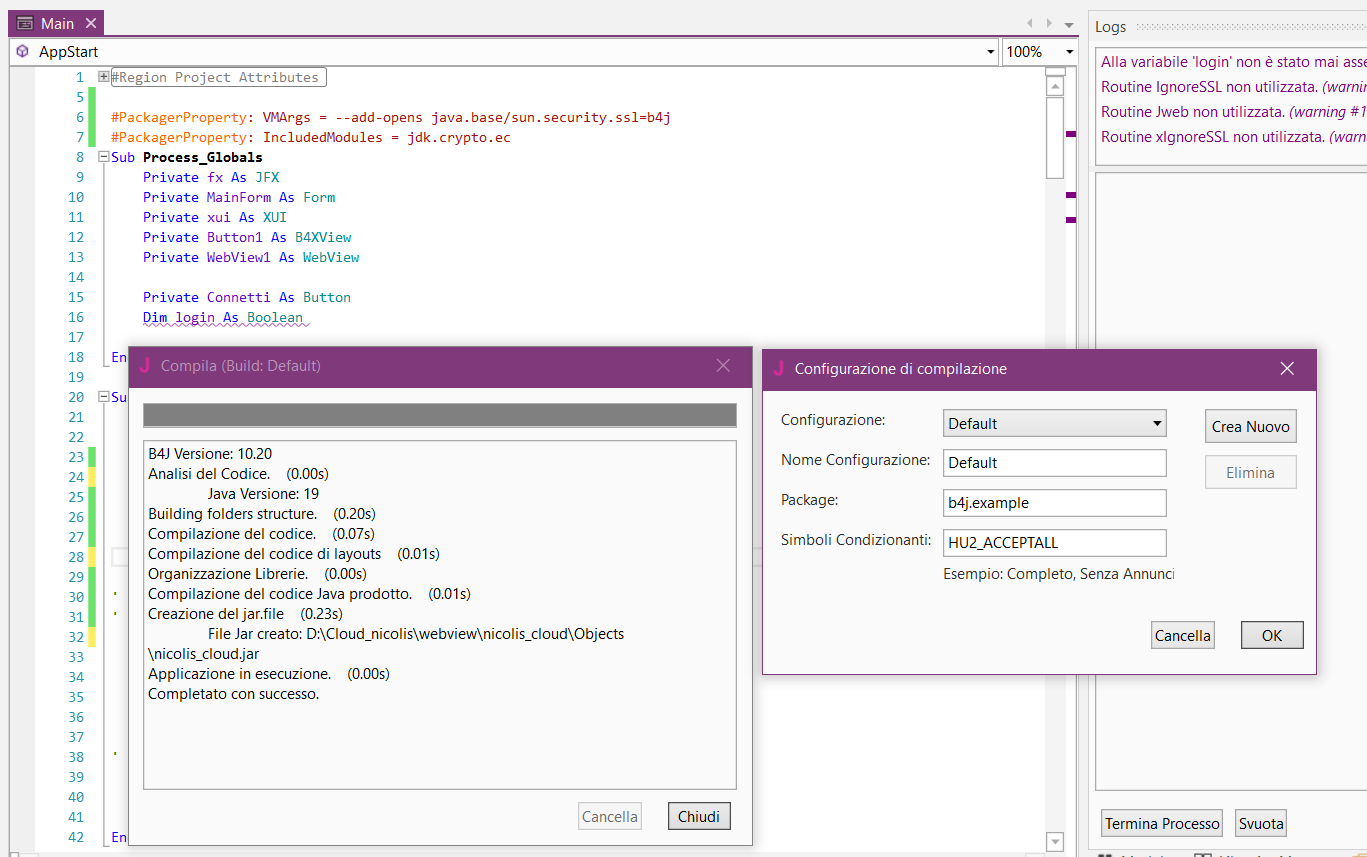Viewport: 1367px width, 857px height.
Task: Click the Simboli Condizionanti input field
Action: (1054, 543)
